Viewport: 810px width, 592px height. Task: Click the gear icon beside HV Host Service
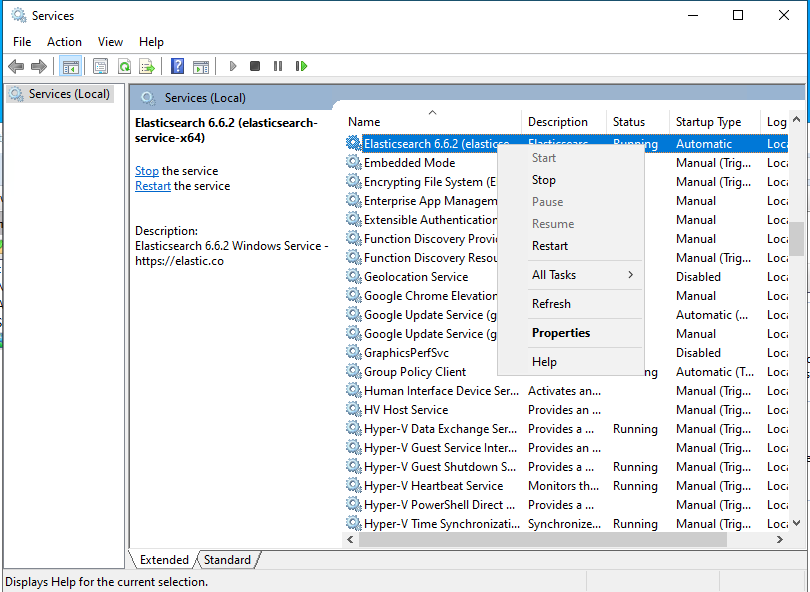click(353, 410)
